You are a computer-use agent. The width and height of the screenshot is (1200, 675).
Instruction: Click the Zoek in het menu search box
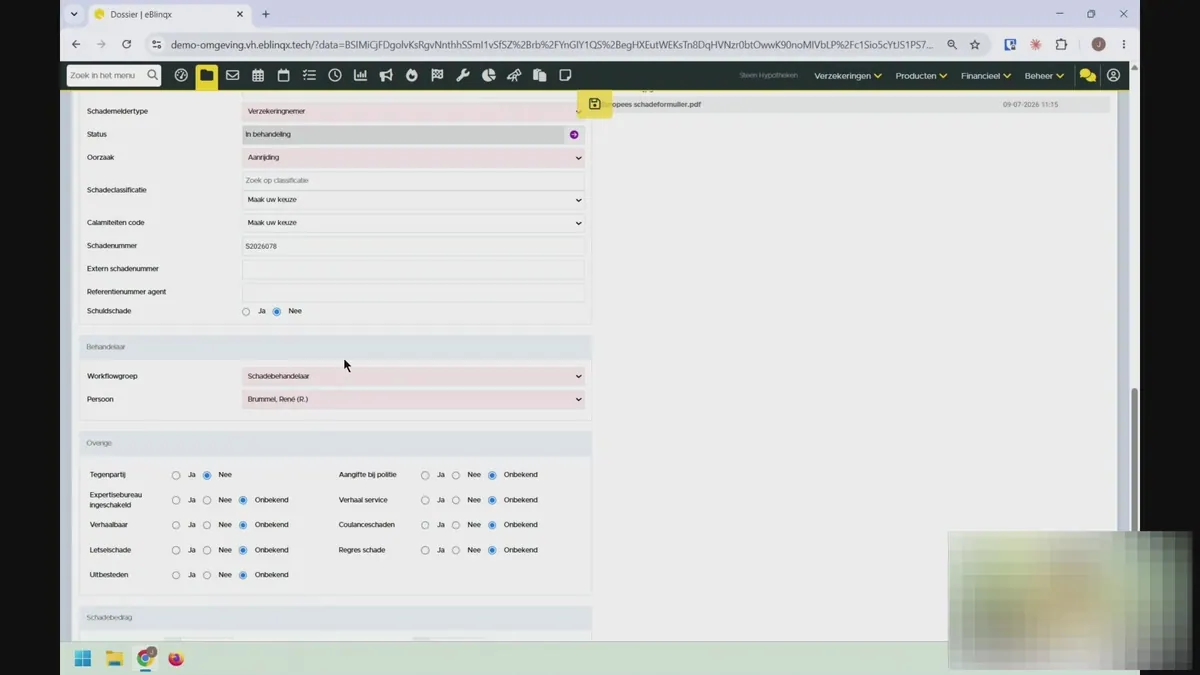pyautogui.click(x=114, y=75)
